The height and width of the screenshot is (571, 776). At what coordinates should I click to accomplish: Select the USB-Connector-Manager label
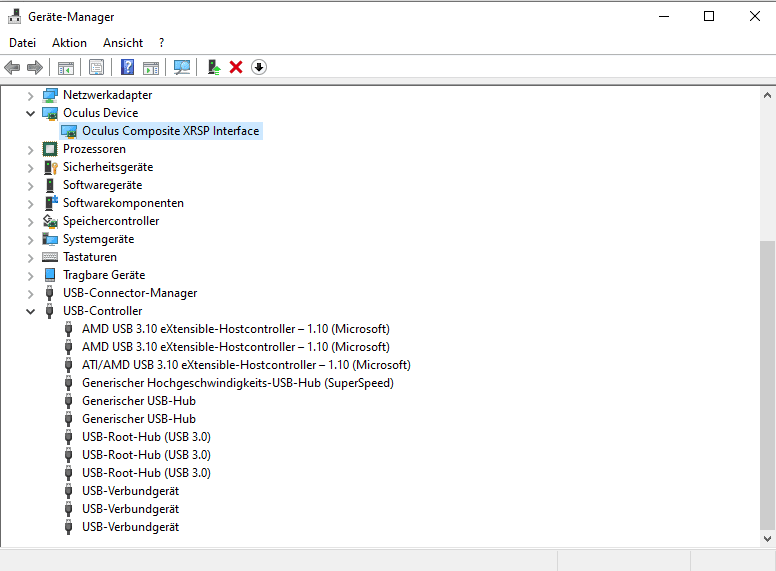[x=130, y=293]
